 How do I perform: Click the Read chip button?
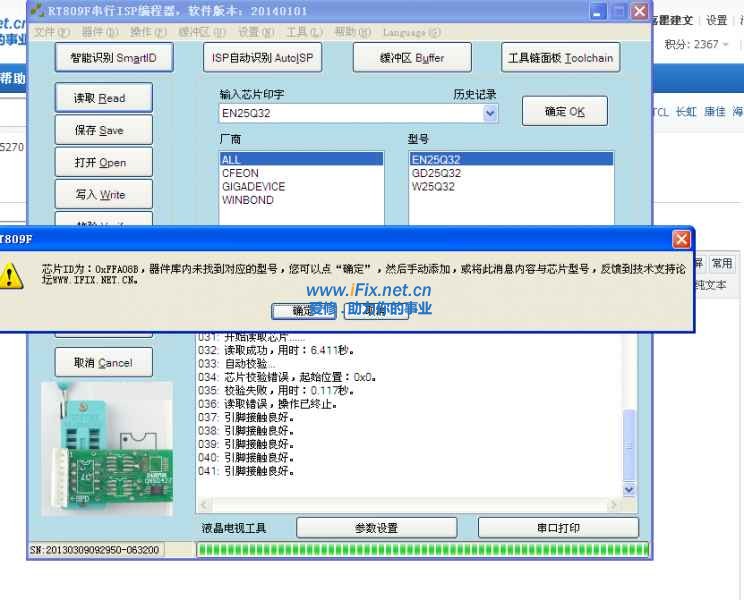[x=105, y=98]
